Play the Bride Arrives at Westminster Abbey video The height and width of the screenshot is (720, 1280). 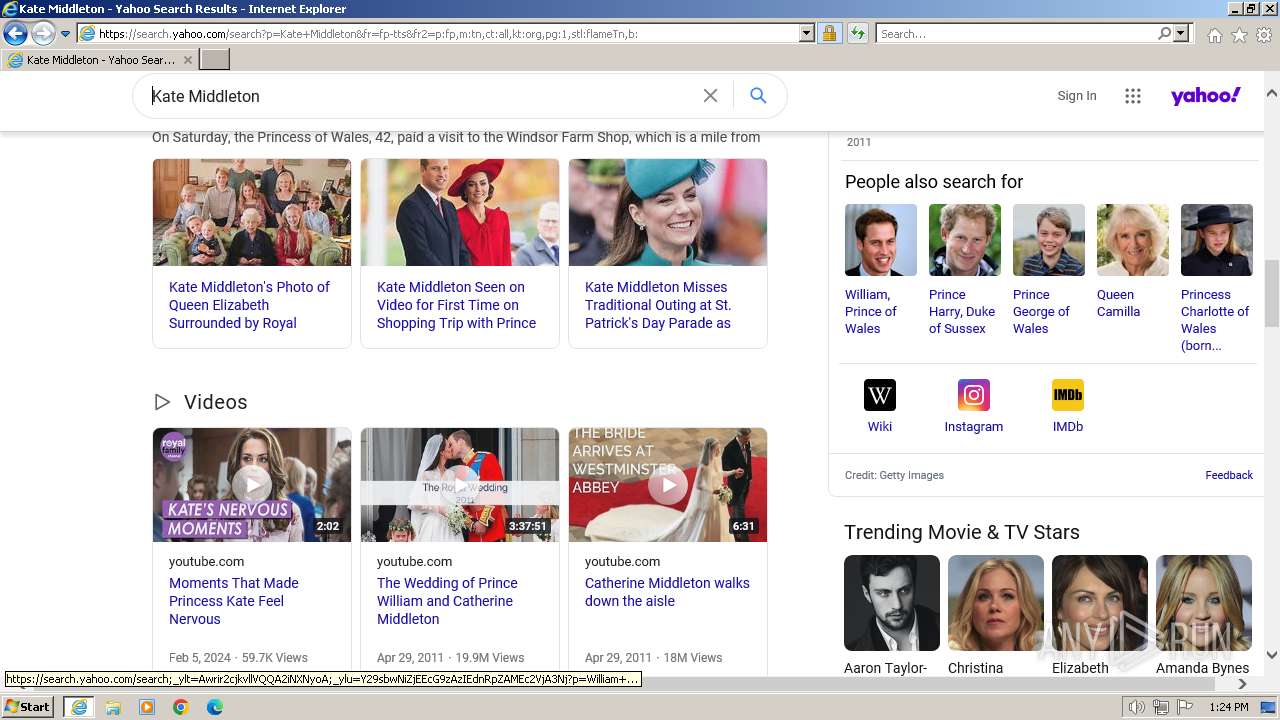pos(668,485)
